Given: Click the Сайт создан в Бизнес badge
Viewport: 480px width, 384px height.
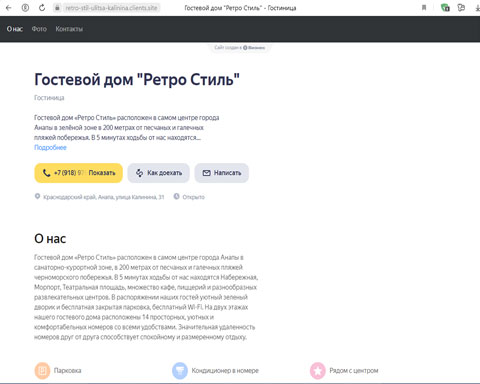Looking at the screenshot, I should [x=240, y=48].
